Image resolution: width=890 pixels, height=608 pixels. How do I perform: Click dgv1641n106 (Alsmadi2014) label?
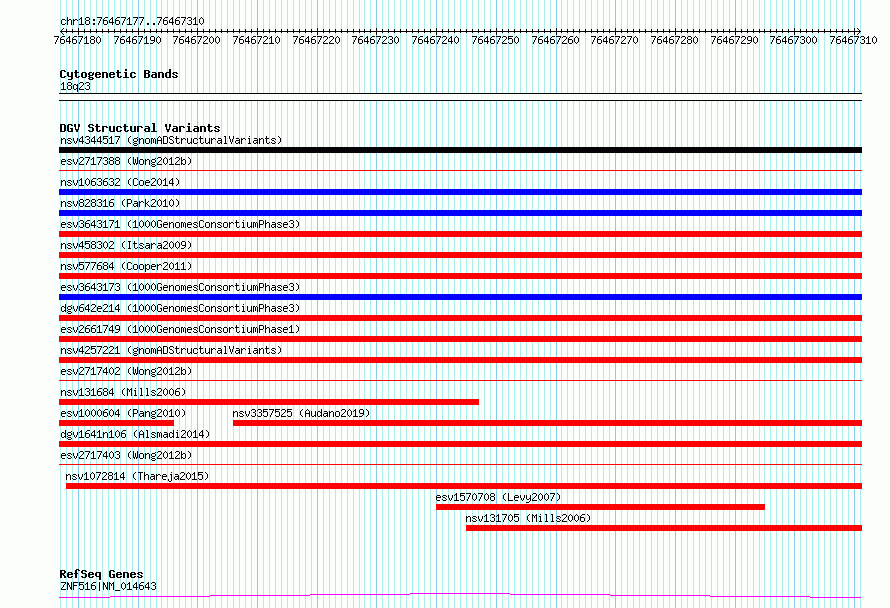point(135,434)
